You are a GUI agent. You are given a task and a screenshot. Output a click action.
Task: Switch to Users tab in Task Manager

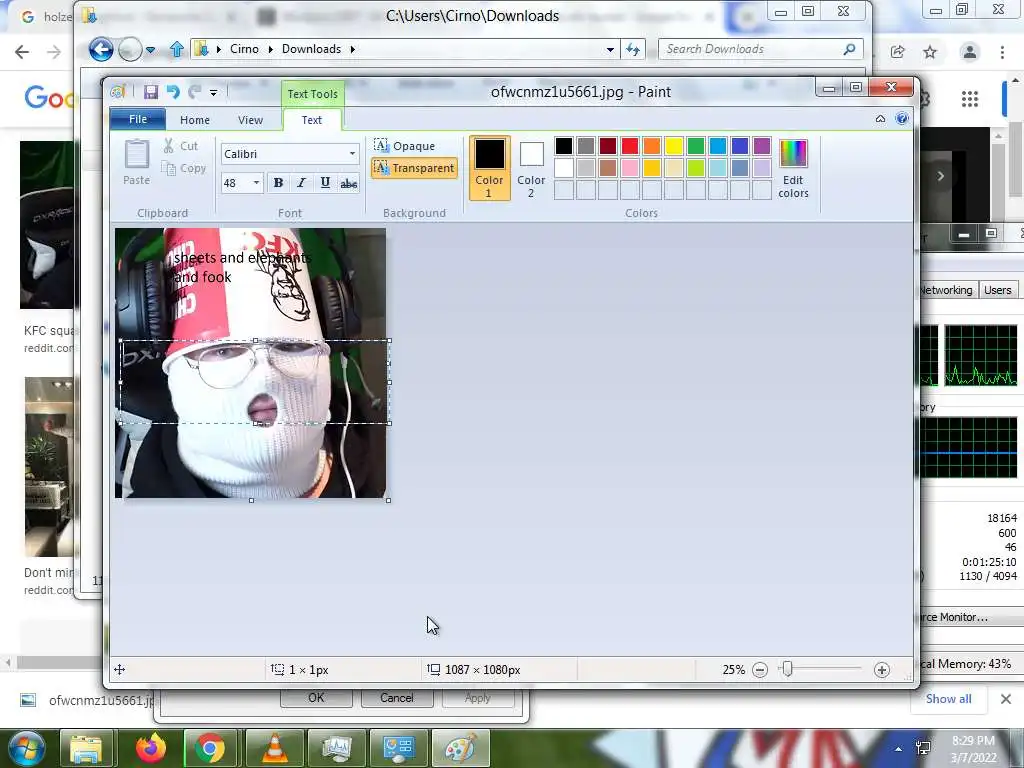pyautogui.click(x=997, y=290)
